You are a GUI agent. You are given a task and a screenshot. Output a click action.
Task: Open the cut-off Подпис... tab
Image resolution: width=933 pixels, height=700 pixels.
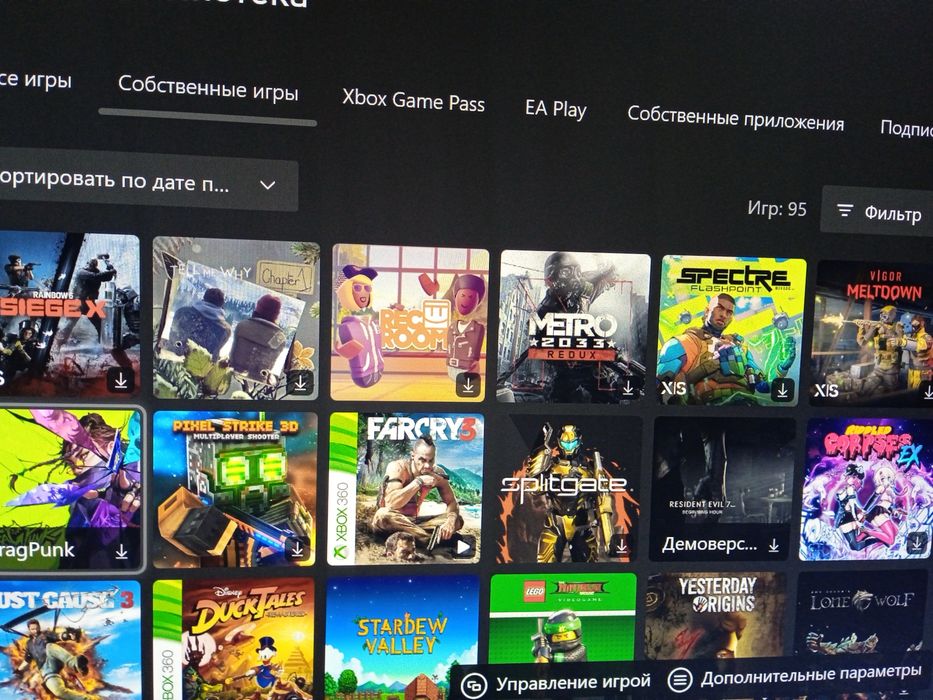coord(906,127)
